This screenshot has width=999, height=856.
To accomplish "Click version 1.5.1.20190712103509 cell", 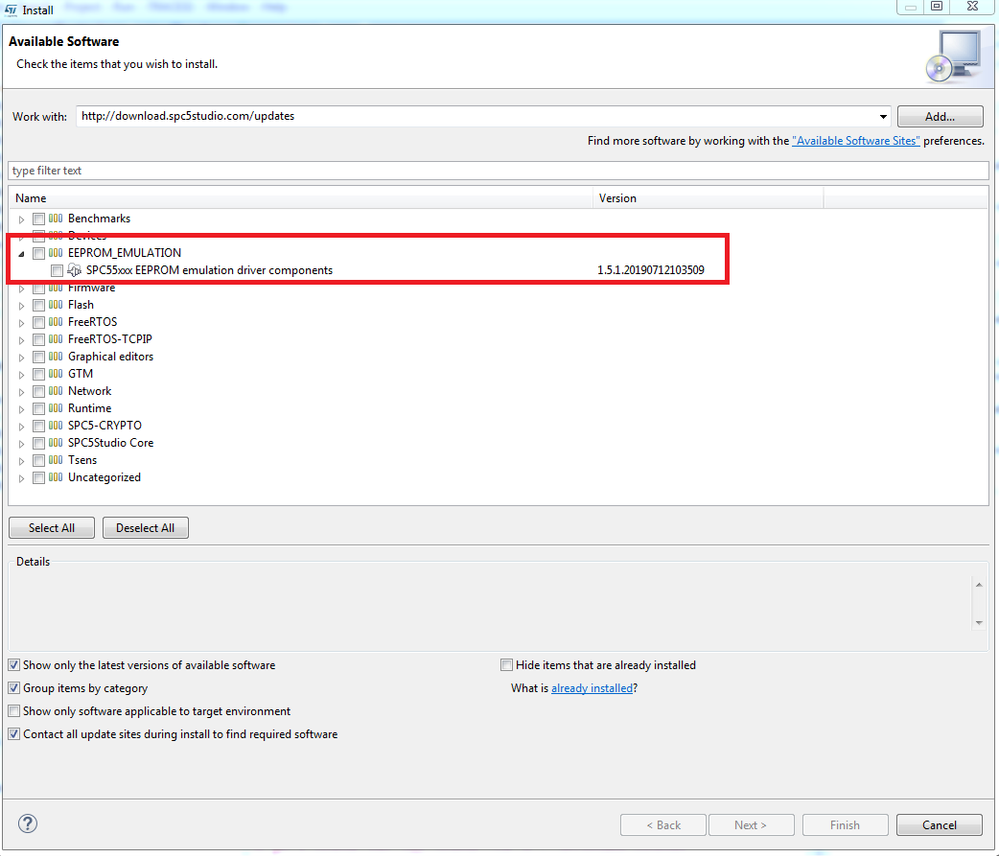I will [x=650, y=270].
